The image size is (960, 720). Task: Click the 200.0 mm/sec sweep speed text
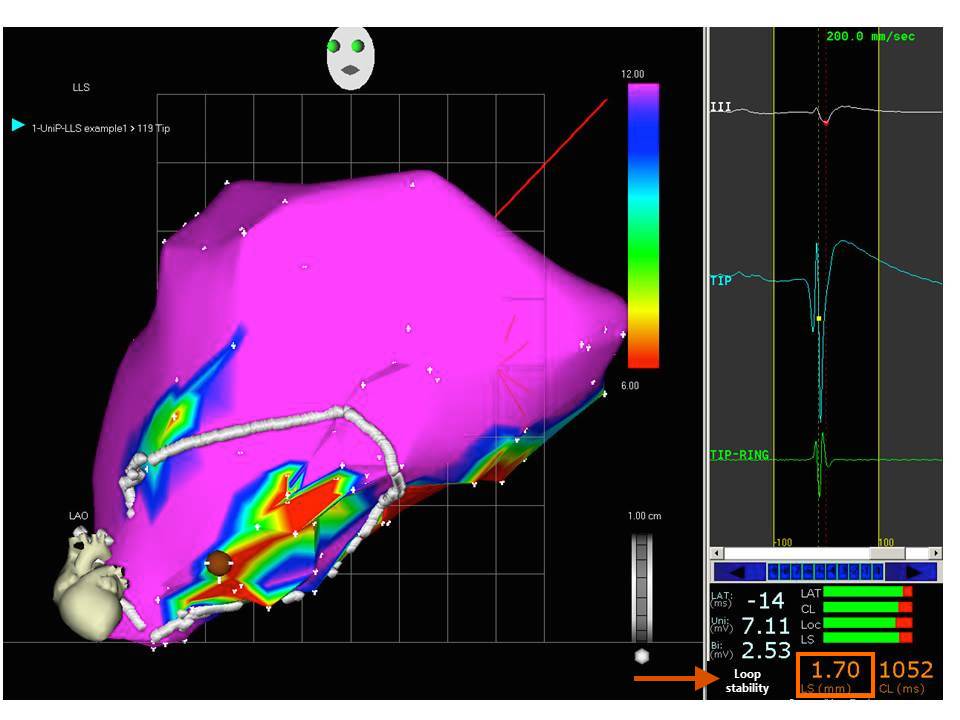[x=870, y=36]
